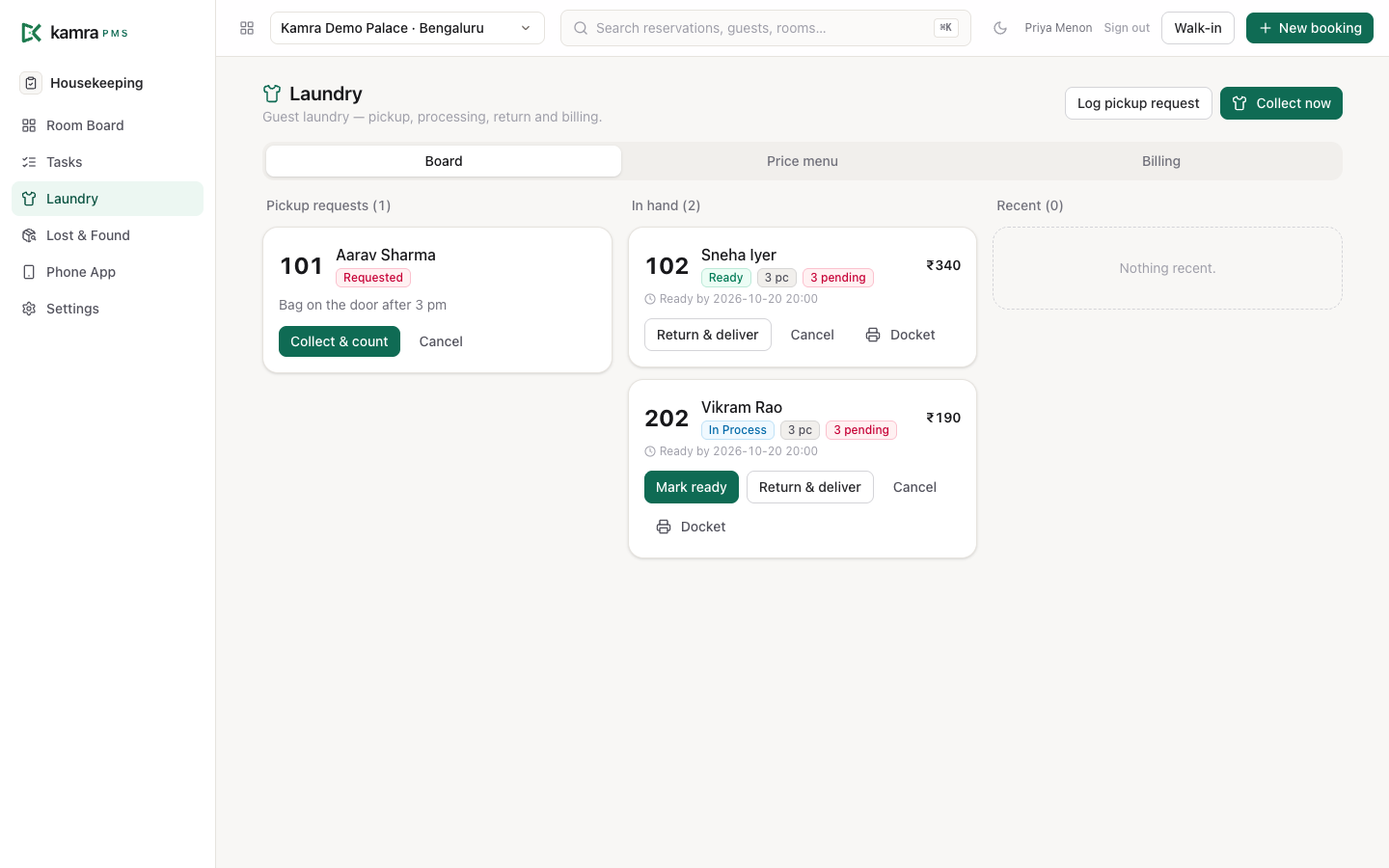Click Return & deliver for Vikram Rao
Viewport: 1389px width, 868px height.
(x=810, y=487)
